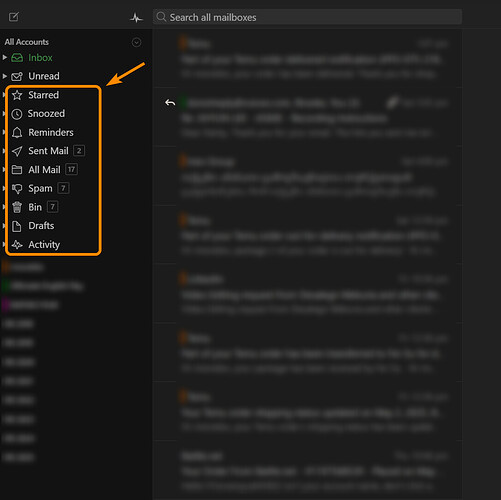Select the Spam thumbs-down icon
Screen dimensions: 501x500
point(17,189)
